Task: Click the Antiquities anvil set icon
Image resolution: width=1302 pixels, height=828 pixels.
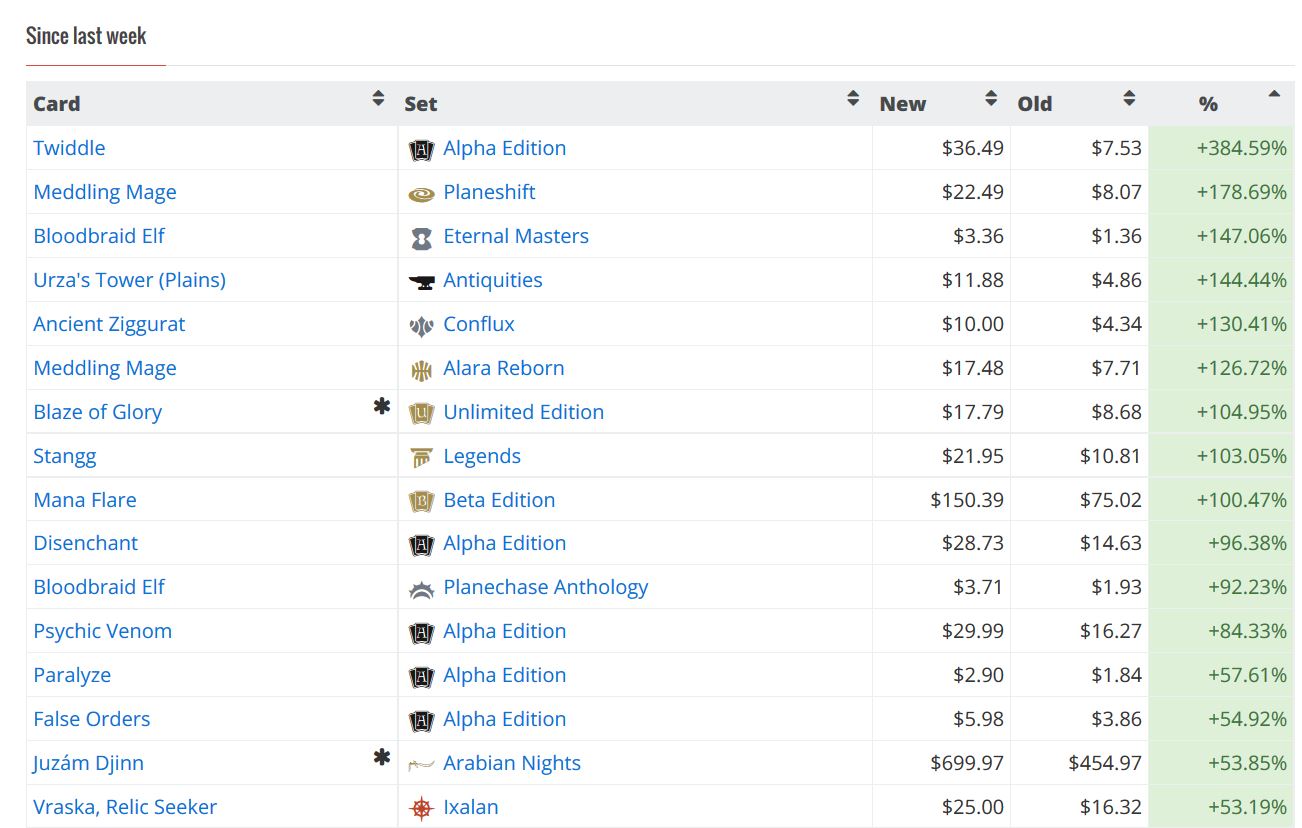Action: pos(421,281)
